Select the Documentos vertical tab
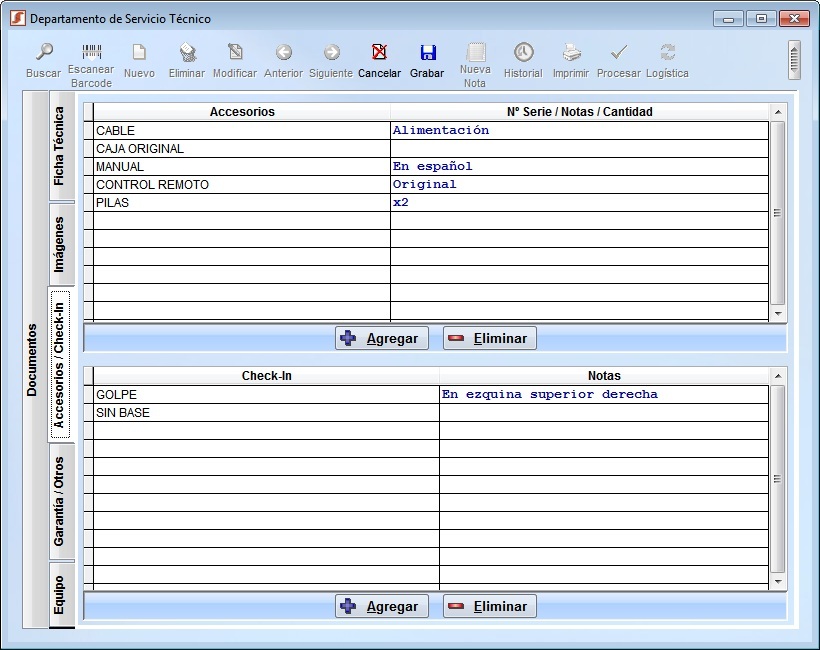Viewport: 820px width, 650px height. 35,360
